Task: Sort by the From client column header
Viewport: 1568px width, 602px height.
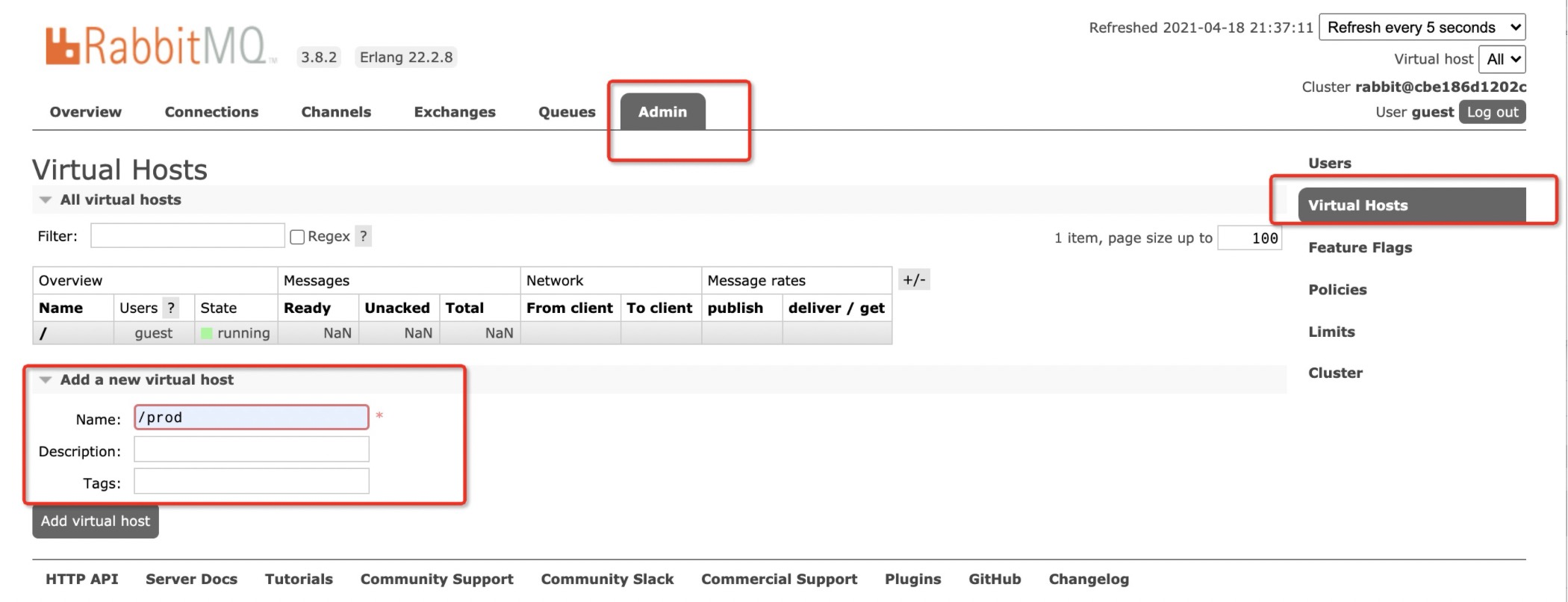Action: point(570,308)
